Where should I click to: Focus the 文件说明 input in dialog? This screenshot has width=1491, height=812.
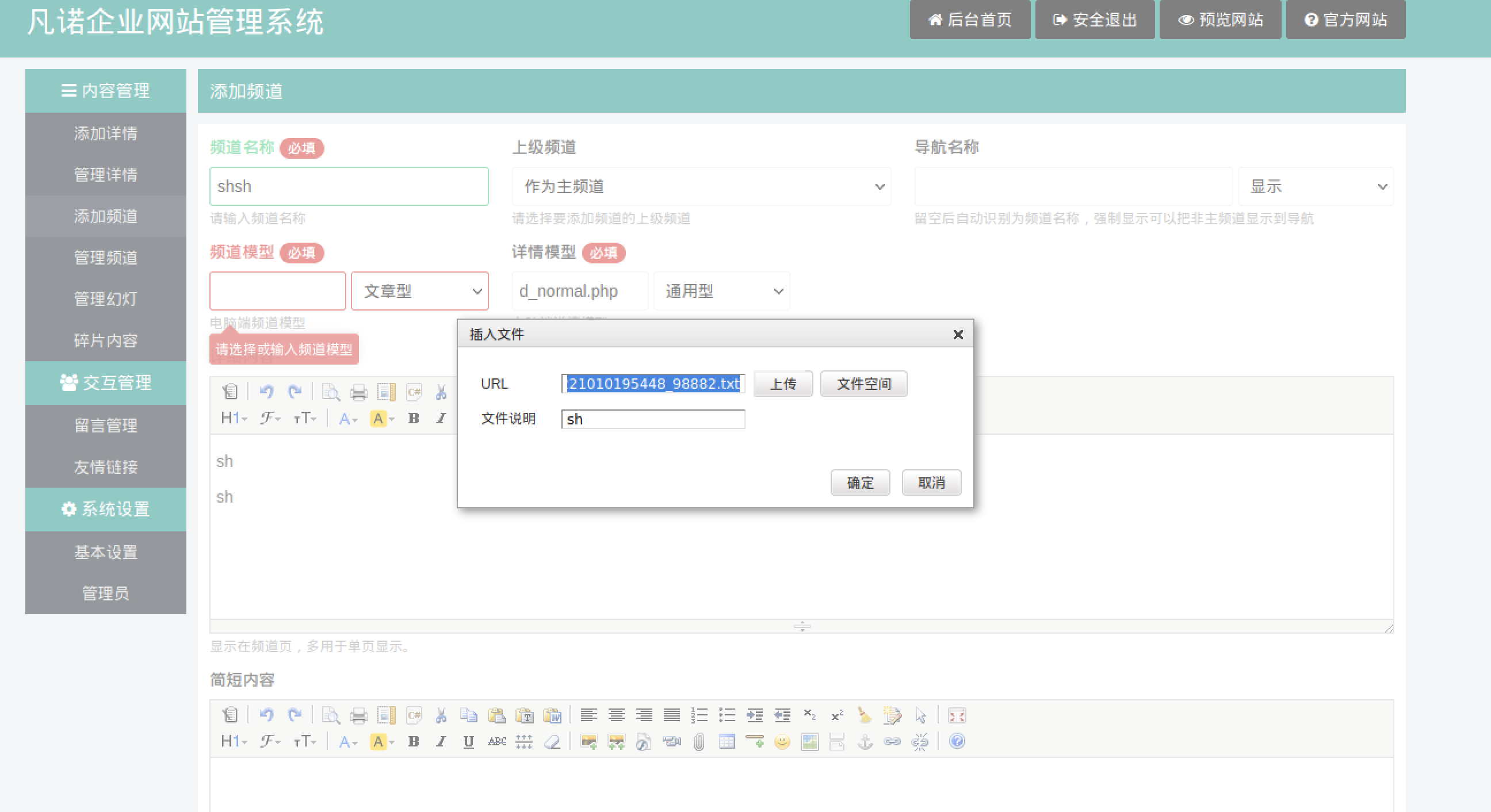[653, 419]
